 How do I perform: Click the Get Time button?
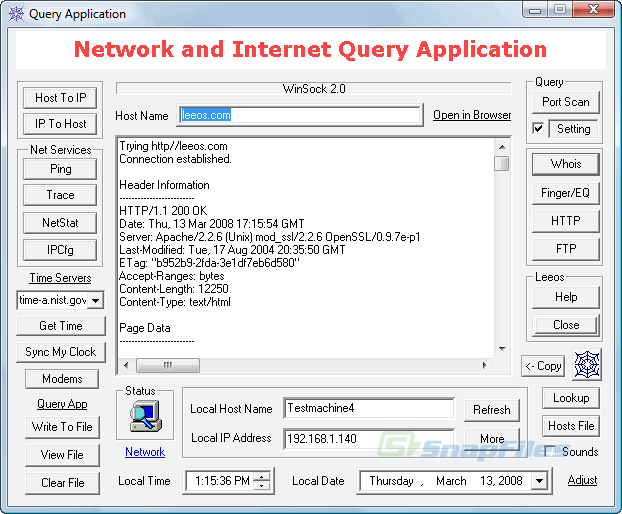[61, 326]
